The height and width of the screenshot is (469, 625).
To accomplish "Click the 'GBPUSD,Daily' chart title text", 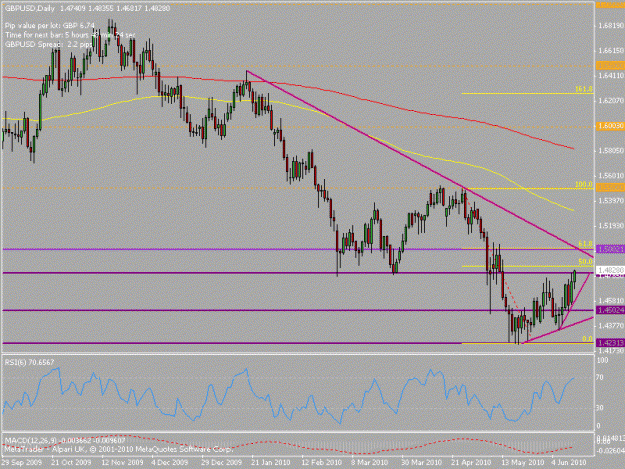I will click(x=31, y=8).
